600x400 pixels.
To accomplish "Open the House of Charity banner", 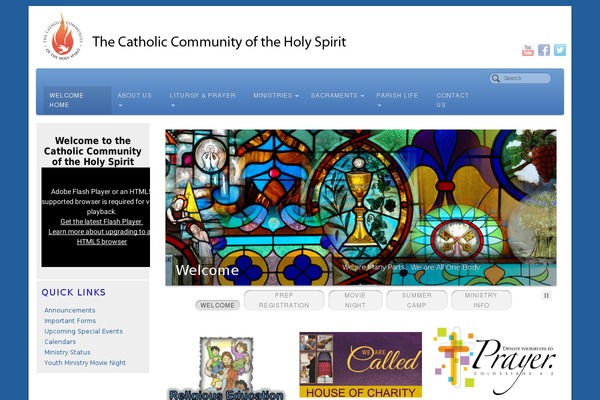I will tap(360, 365).
